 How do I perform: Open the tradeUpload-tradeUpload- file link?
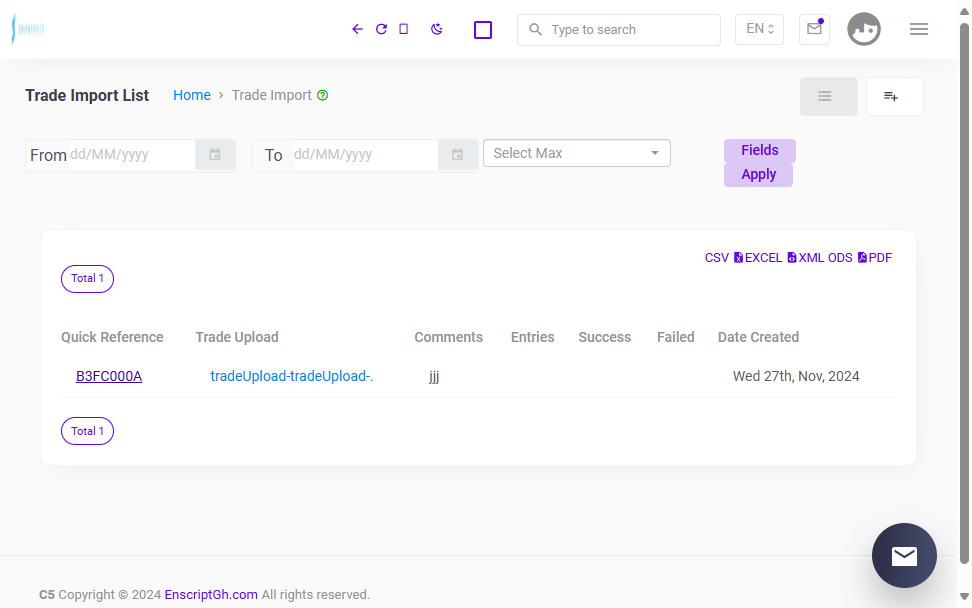click(291, 376)
